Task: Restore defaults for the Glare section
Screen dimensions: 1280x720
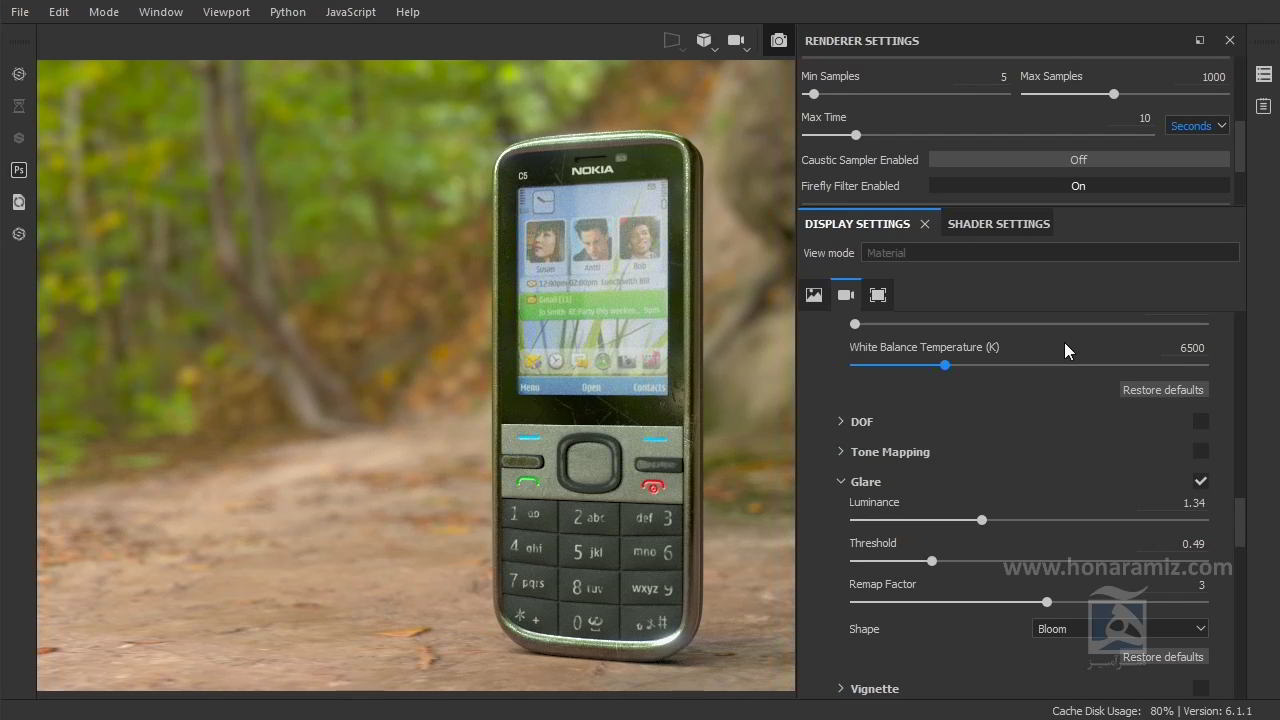Action: 1163,657
